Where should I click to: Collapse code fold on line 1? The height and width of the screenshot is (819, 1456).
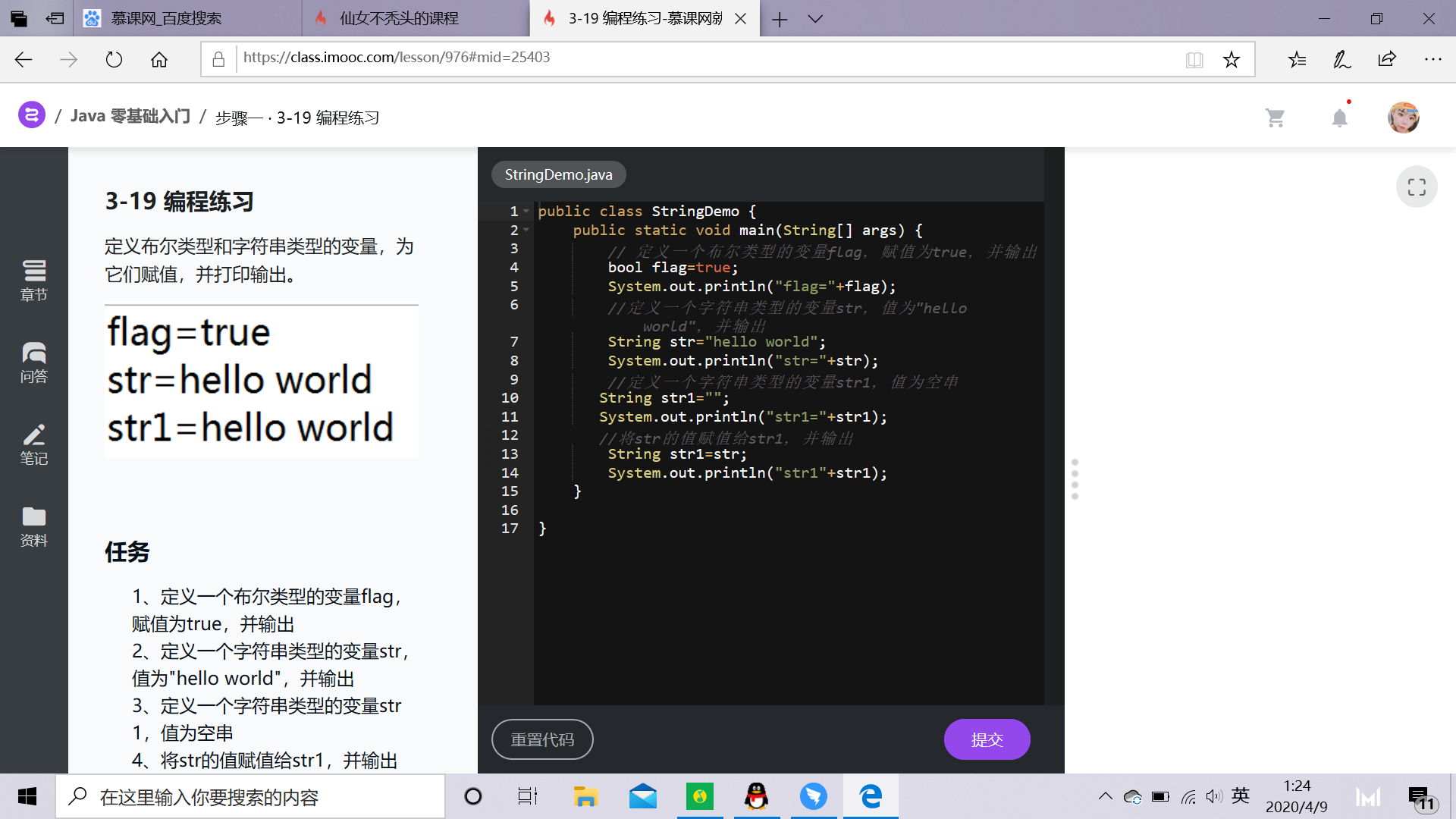click(526, 212)
